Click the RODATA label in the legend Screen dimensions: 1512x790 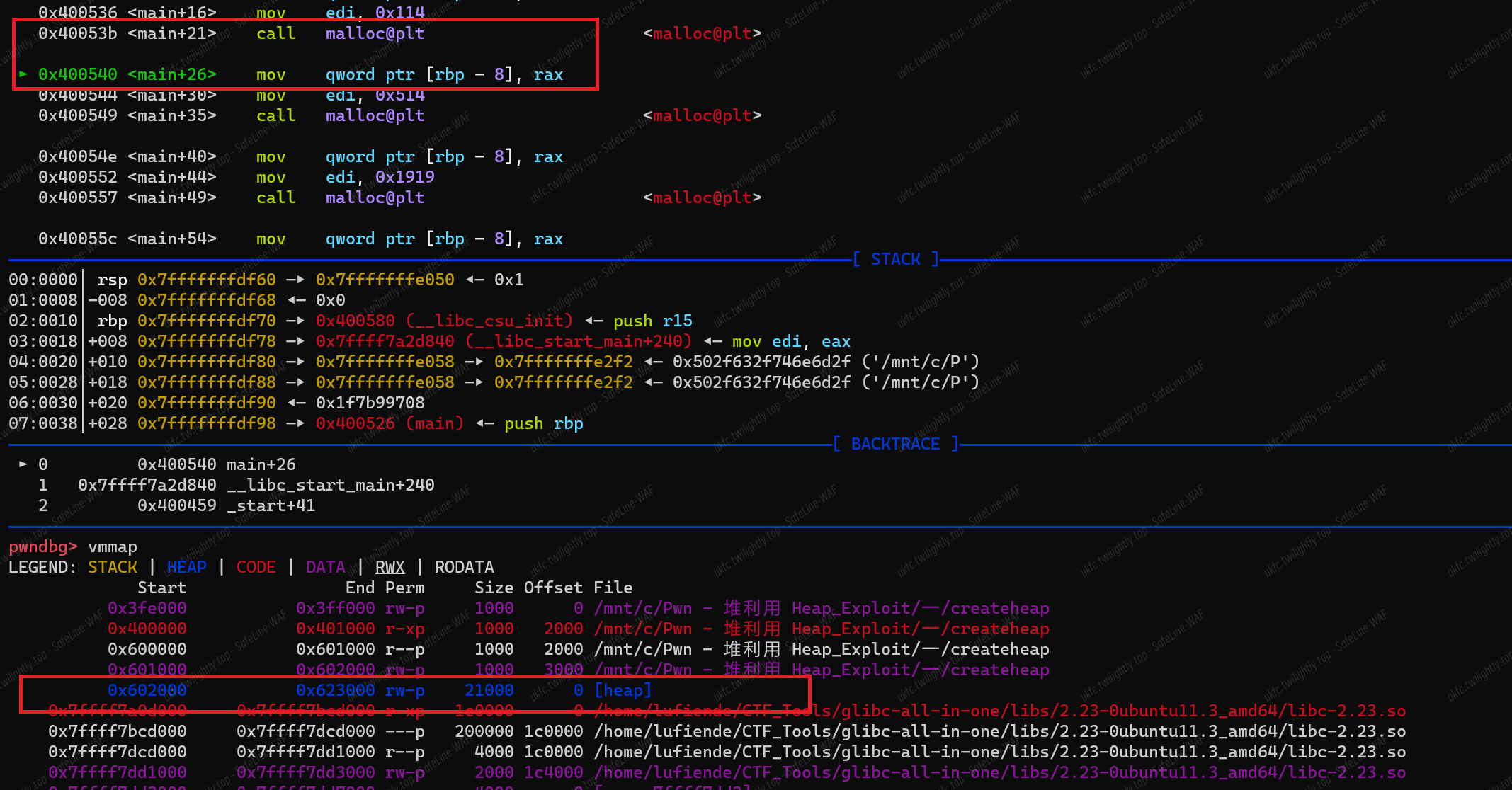coord(464,567)
